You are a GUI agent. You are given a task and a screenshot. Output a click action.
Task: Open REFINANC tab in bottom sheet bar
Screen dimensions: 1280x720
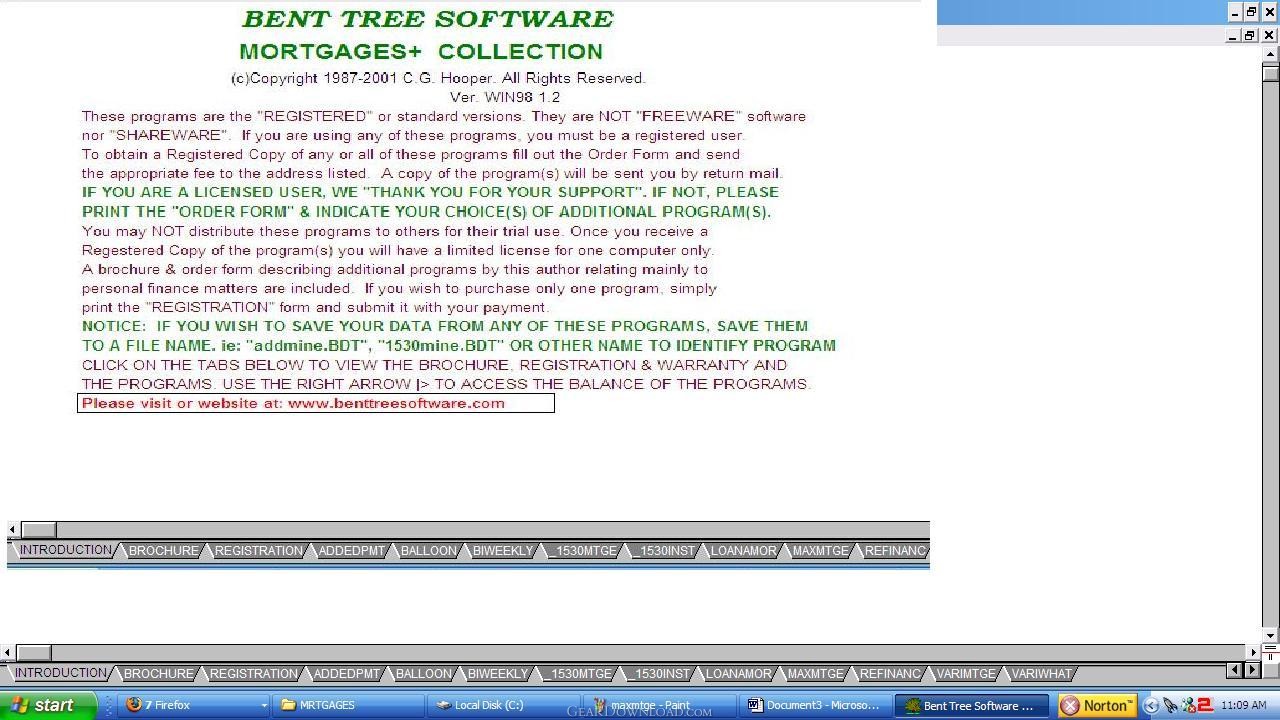tap(890, 674)
